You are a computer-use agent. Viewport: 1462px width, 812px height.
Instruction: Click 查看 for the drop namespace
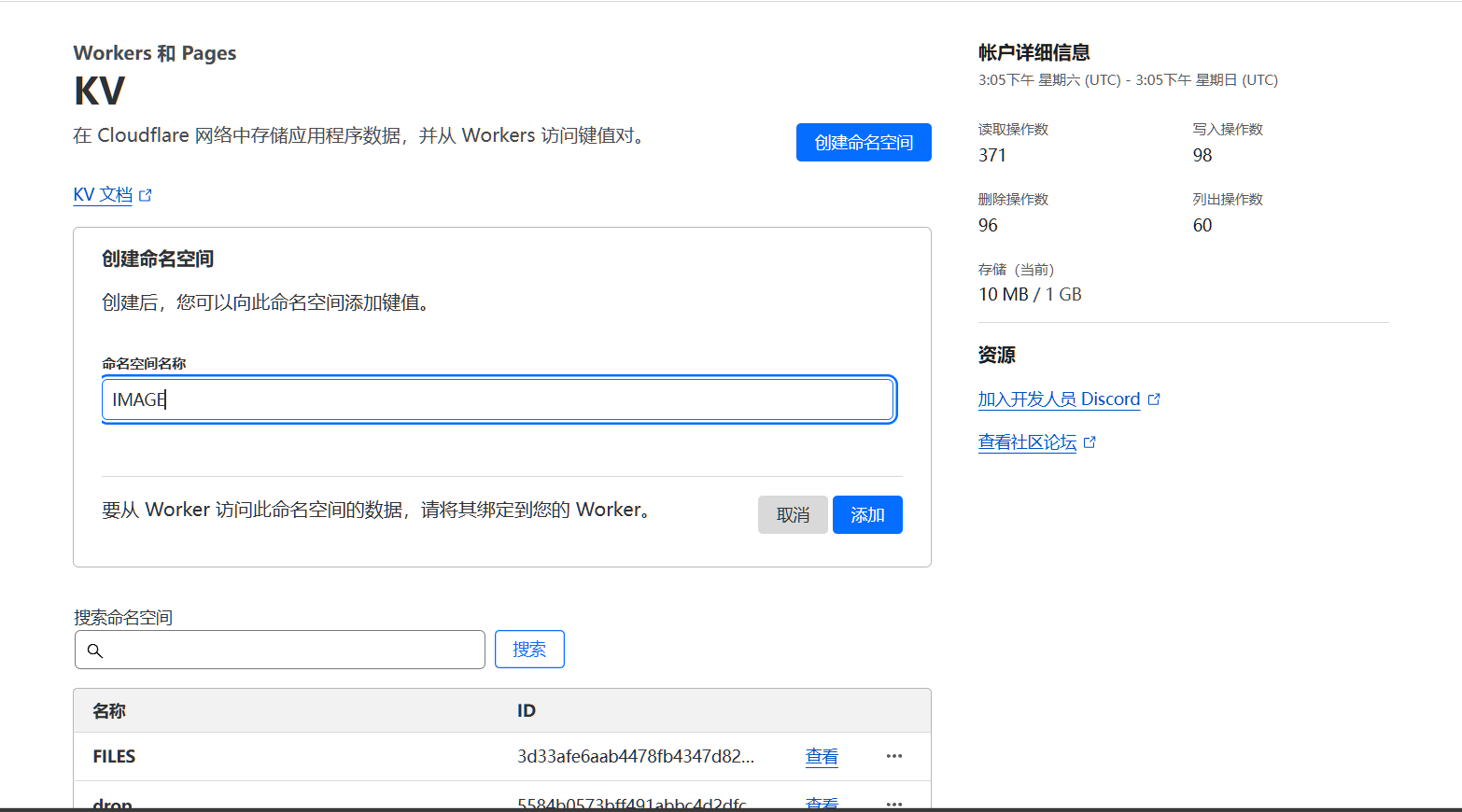[x=822, y=803]
